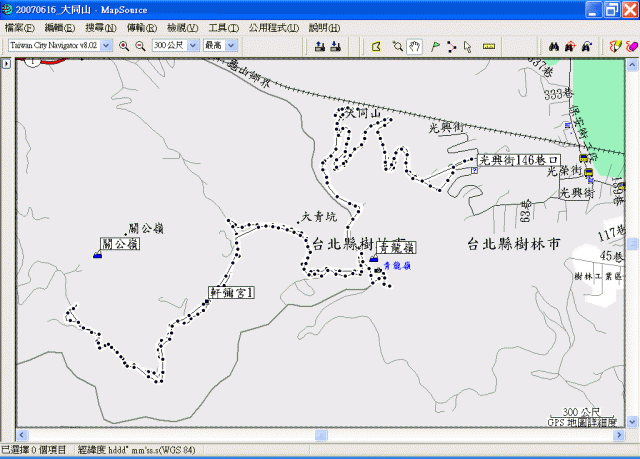640x459 pixels.
Task: Click the send to device icon
Action: [x=320, y=46]
